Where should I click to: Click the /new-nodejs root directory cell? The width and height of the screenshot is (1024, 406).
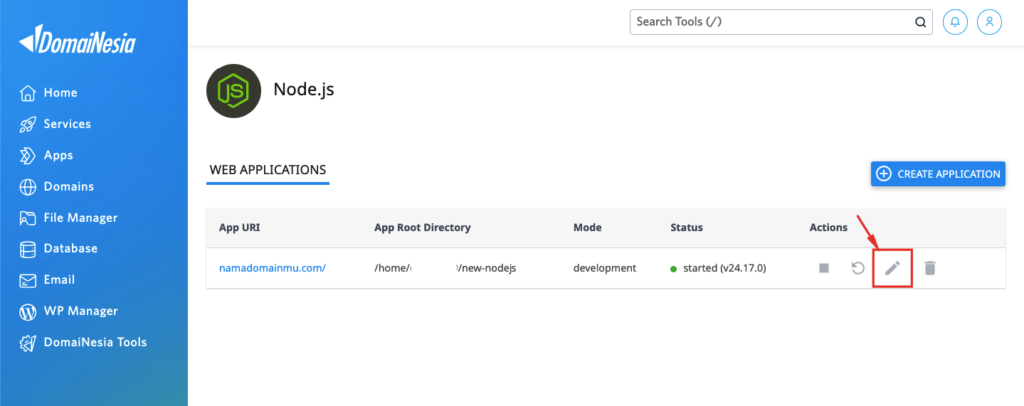click(445, 268)
